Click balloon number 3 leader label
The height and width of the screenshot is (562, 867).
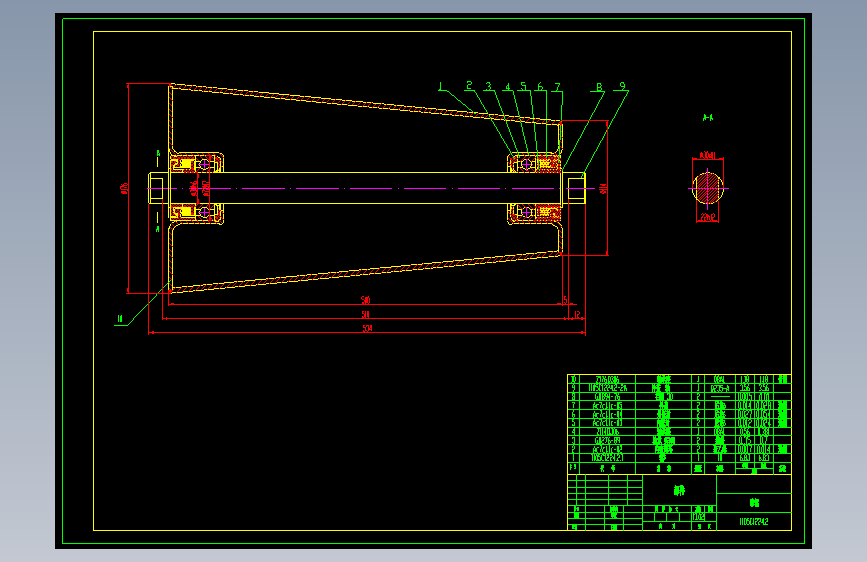[x=488, y=86]
